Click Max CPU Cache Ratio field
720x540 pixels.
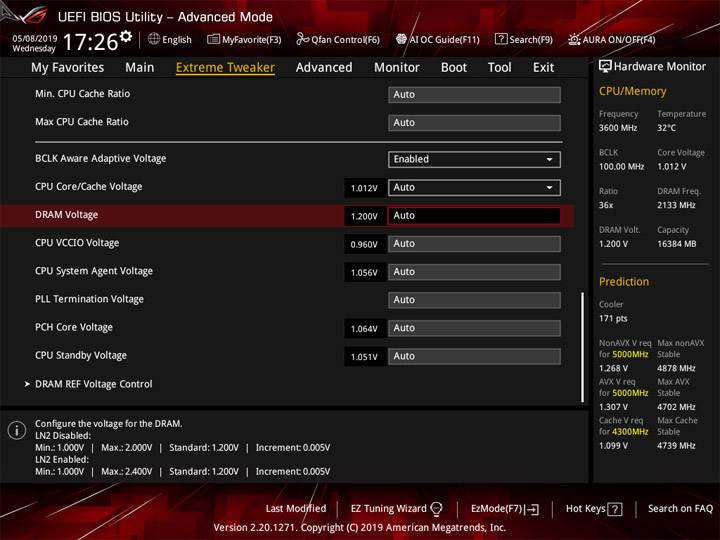click(x=474, y=123)
